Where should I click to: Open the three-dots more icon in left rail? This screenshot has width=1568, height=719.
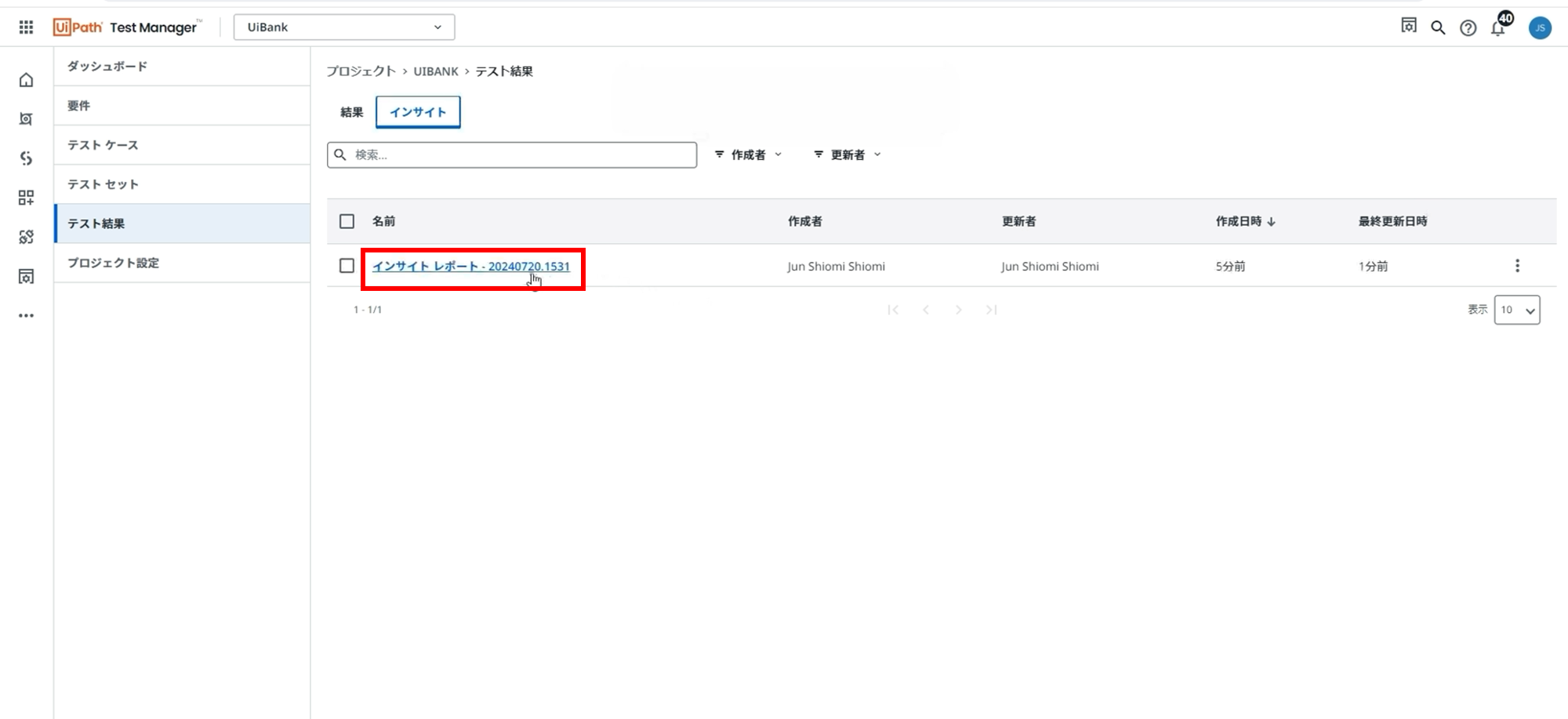(x=26, y=315)
